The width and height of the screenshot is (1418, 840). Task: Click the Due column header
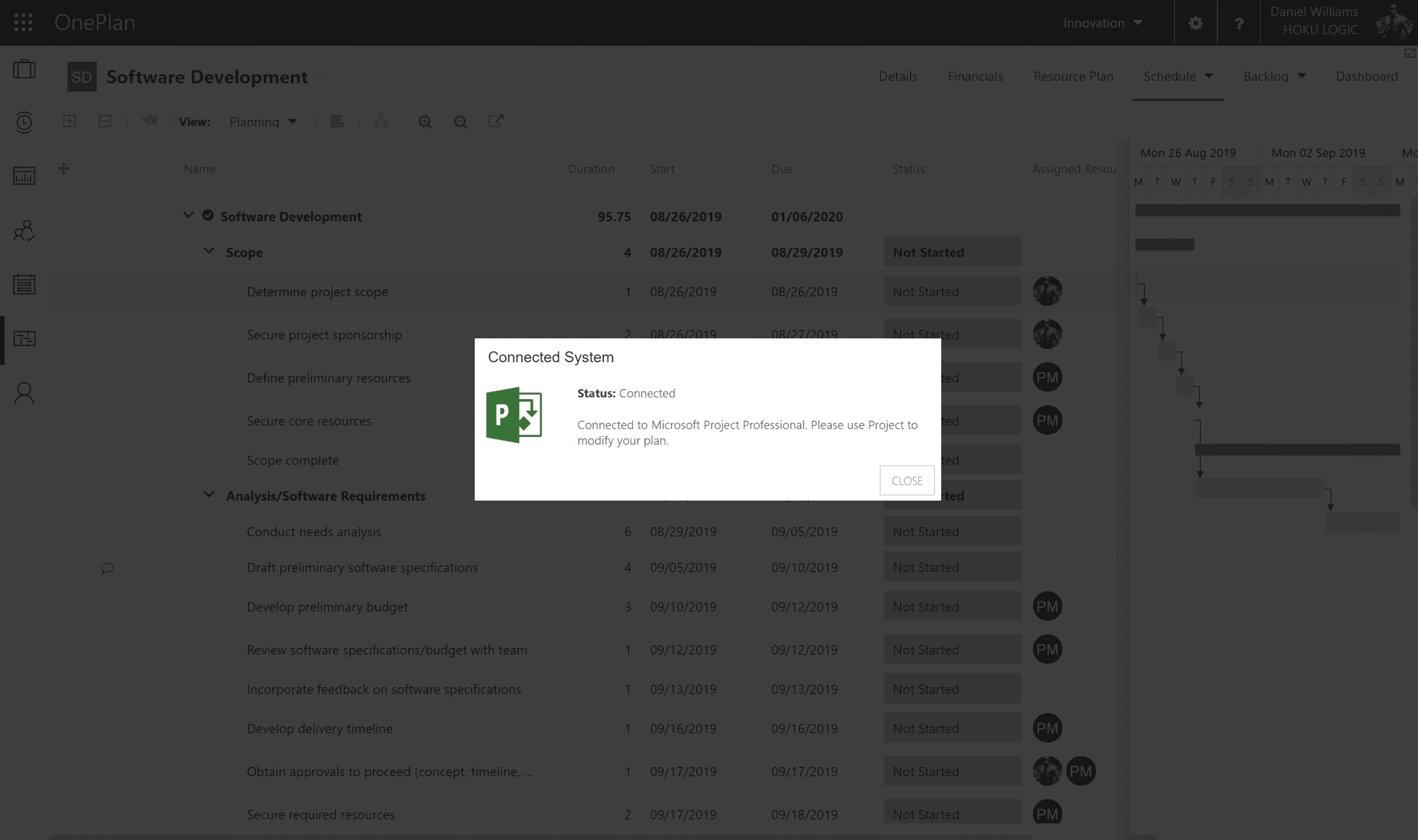click(782, 169)
